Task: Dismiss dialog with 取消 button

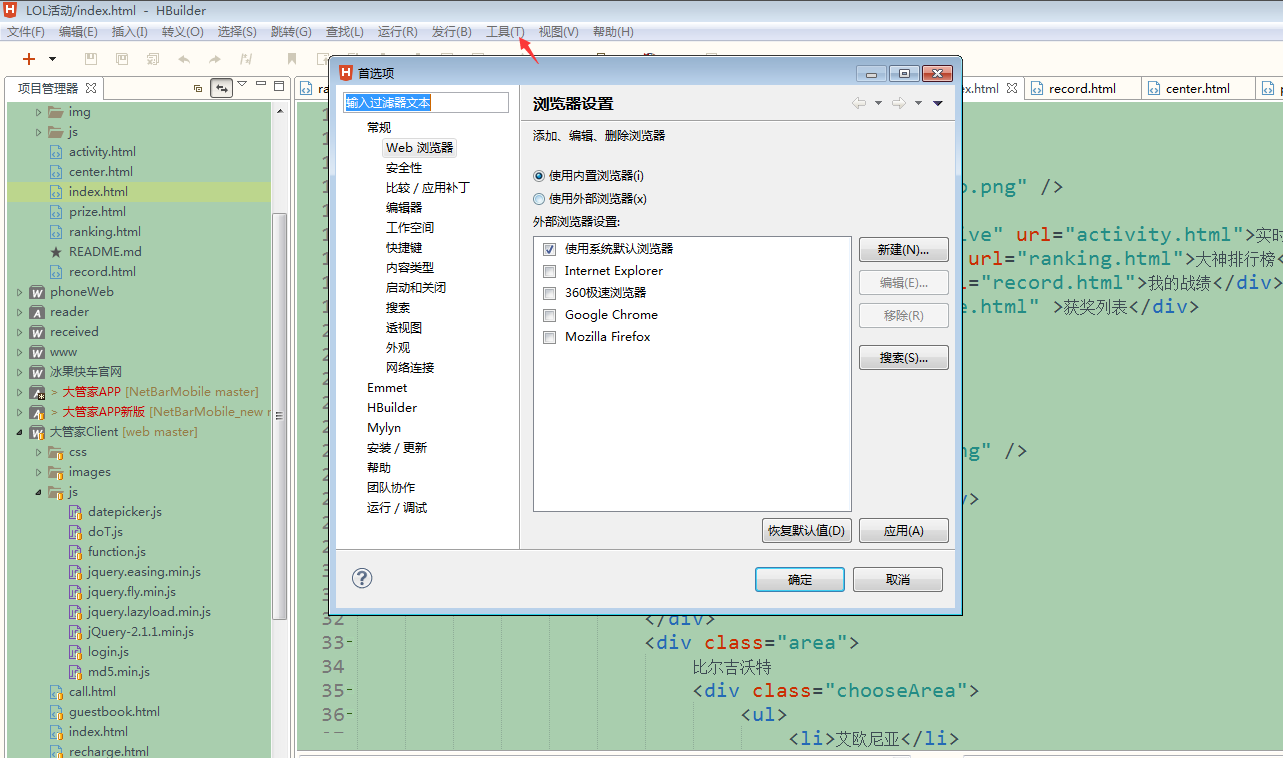Action: (x=898, y=580)
